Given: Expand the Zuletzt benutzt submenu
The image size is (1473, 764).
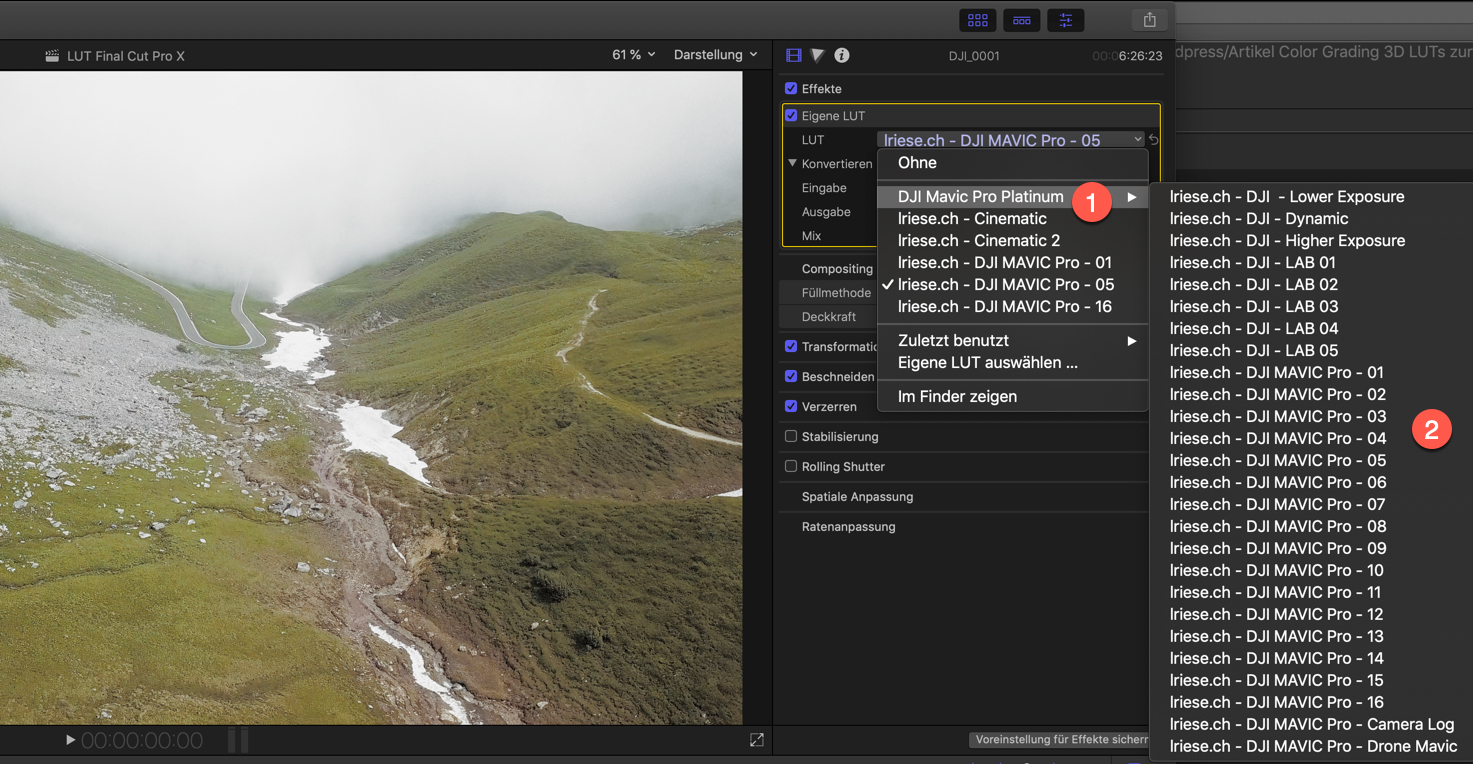Looking at the screenshot, I should [1013, 341].
